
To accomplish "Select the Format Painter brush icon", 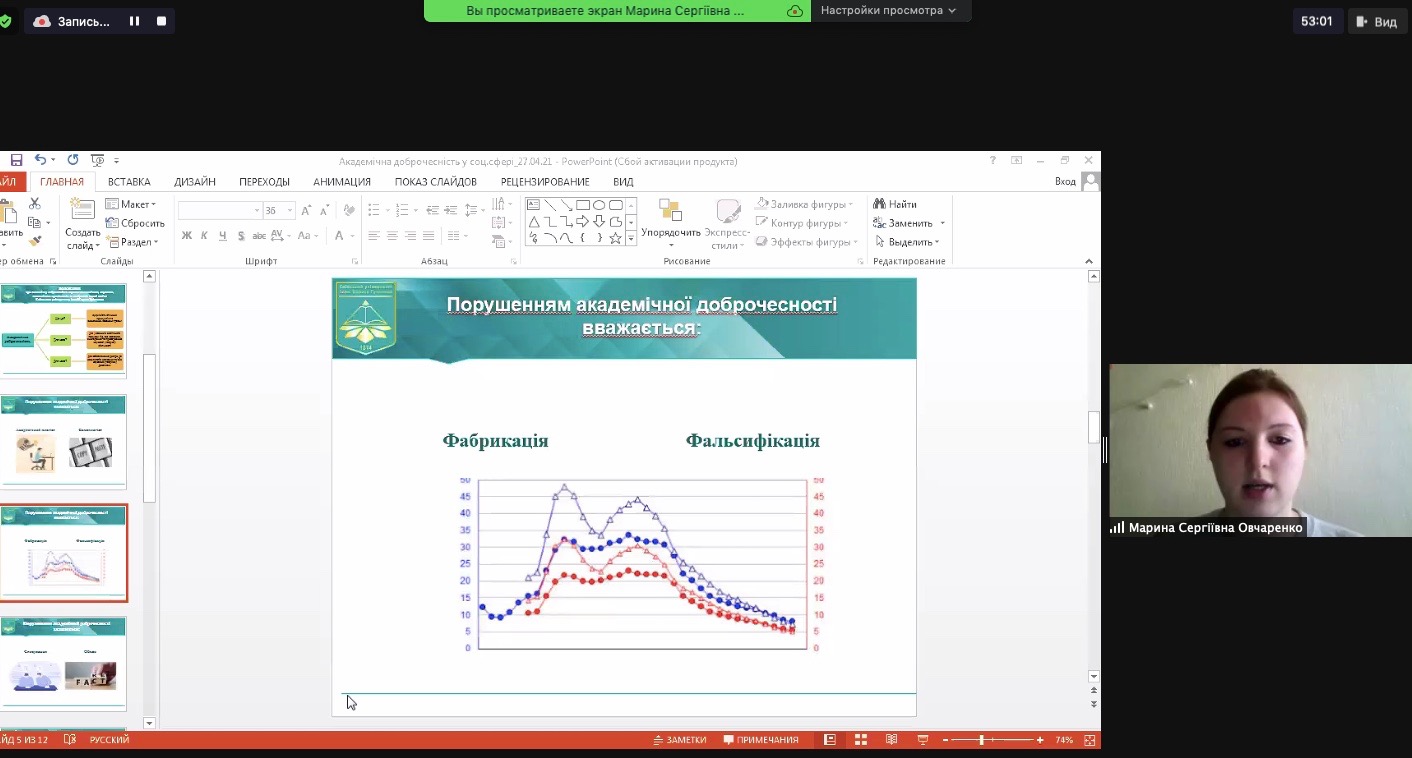I will pos(35,241).
